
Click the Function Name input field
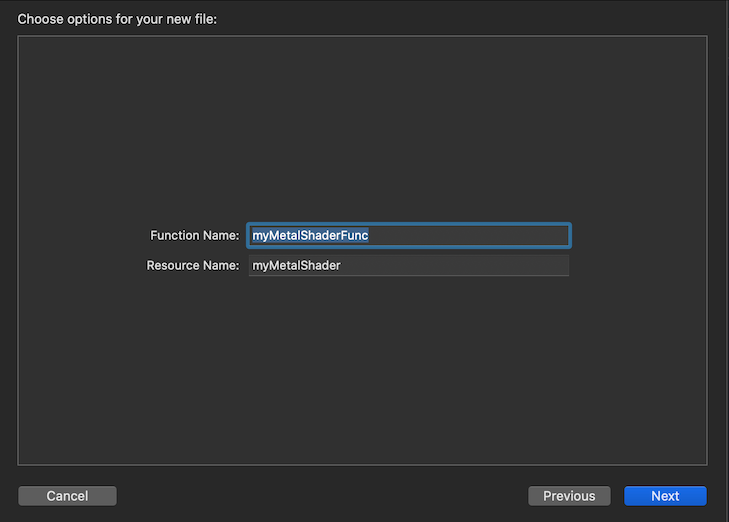click(409, 235)
